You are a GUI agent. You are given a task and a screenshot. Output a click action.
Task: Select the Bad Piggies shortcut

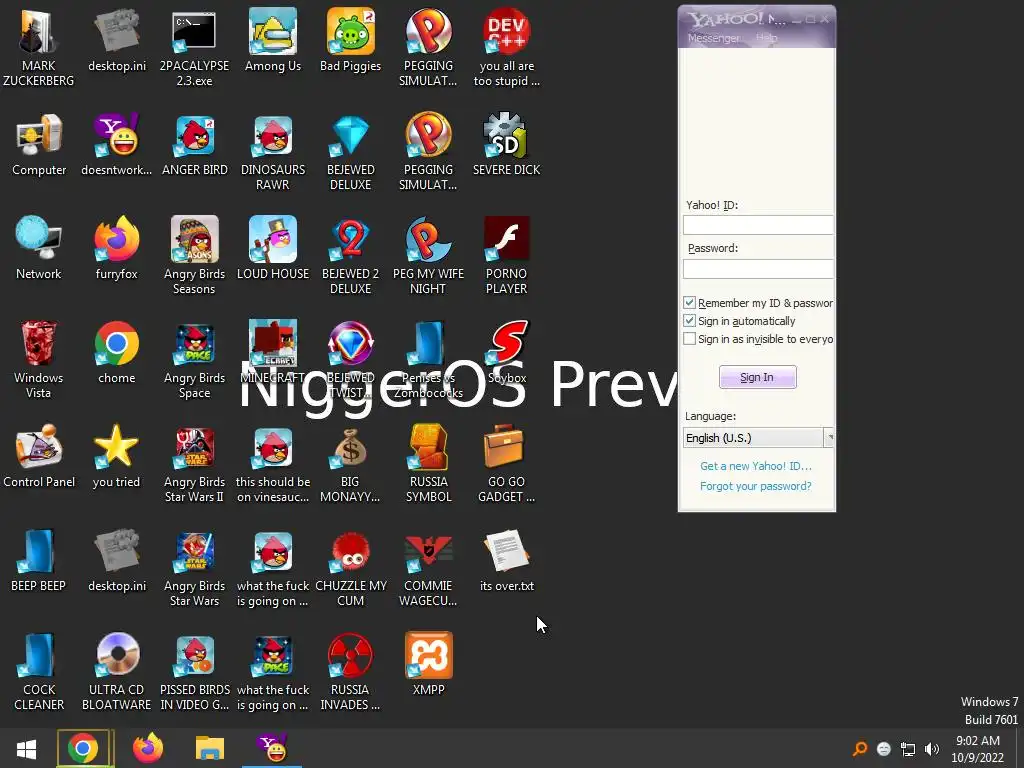[x=351, y=40]
